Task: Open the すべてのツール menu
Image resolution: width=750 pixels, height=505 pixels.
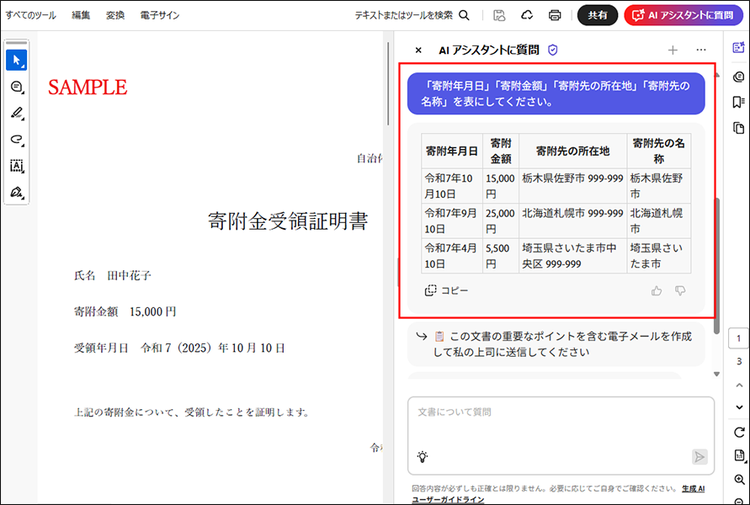Action: coord(30,15)
